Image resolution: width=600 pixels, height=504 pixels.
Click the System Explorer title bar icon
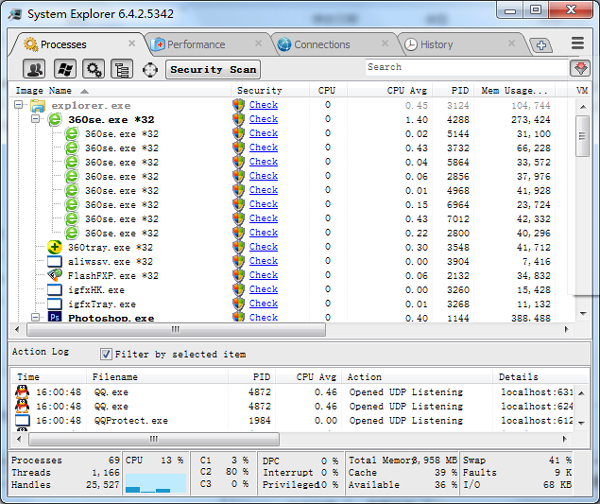15,14
